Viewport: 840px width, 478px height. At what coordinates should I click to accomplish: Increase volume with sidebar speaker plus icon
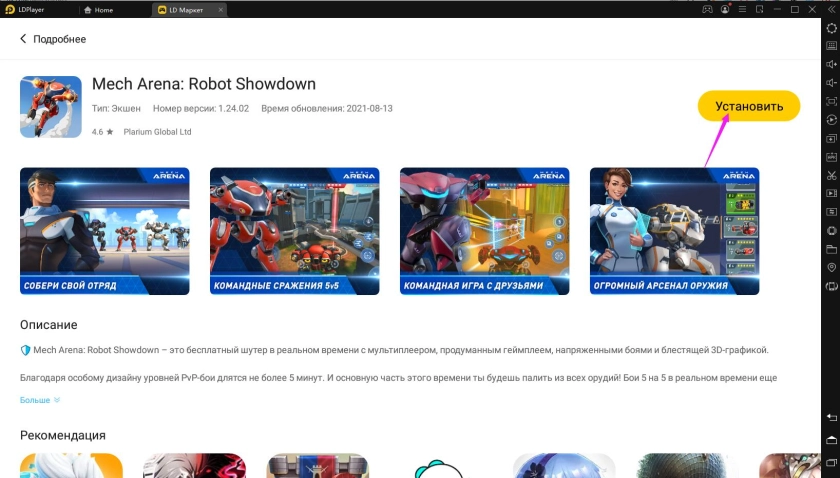(831, 64)
